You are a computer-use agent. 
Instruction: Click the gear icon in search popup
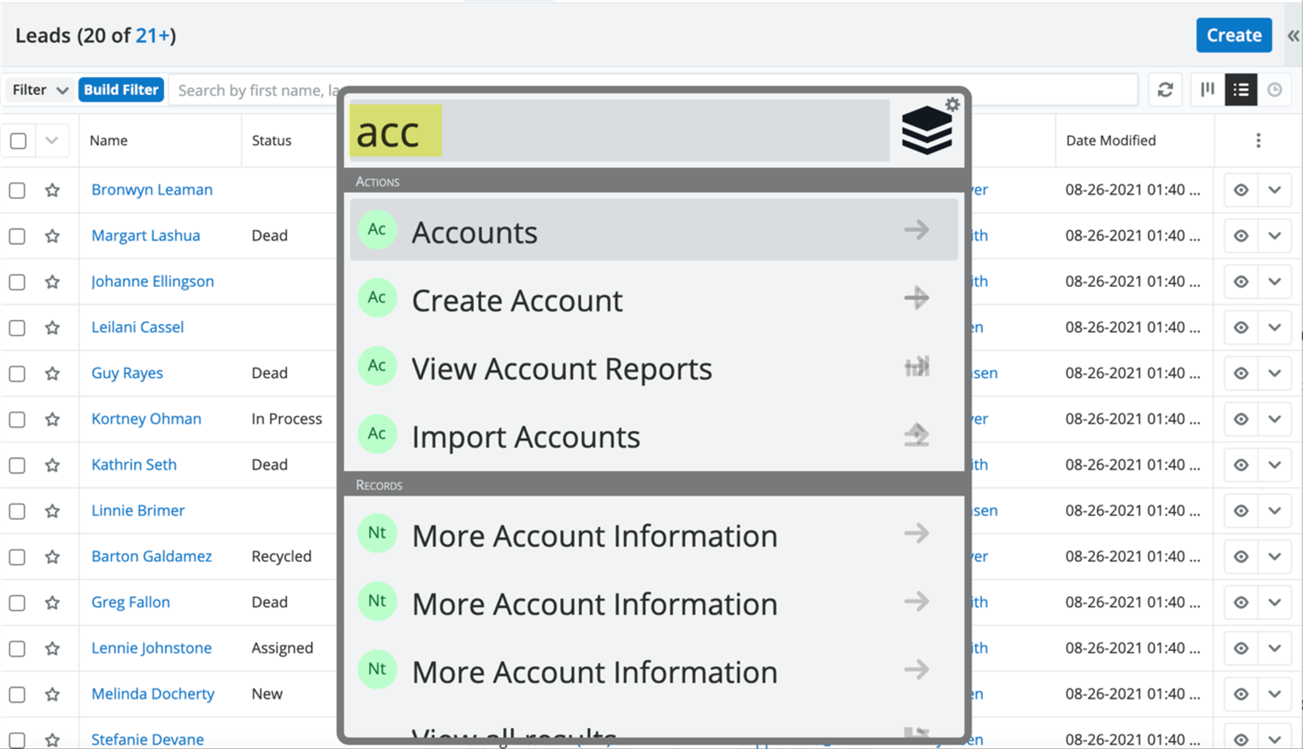pyautogui.click(x=952, y=105)
